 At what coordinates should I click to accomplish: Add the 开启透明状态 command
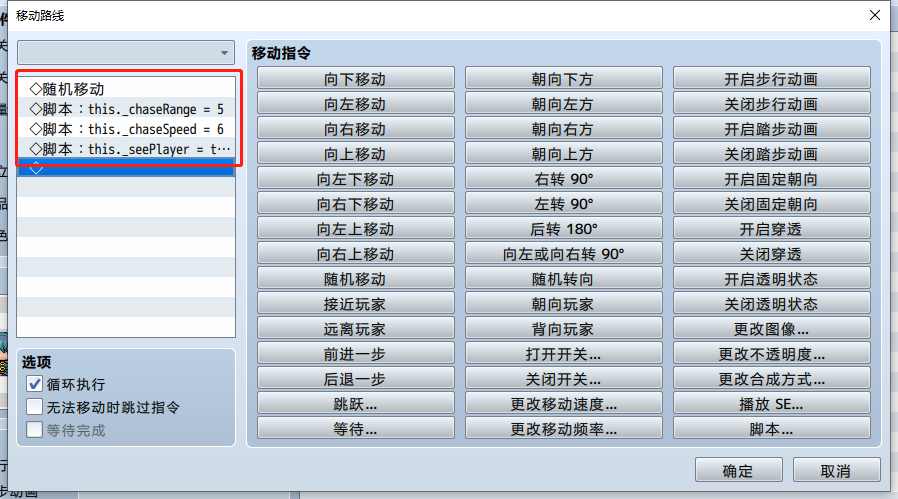771,279
